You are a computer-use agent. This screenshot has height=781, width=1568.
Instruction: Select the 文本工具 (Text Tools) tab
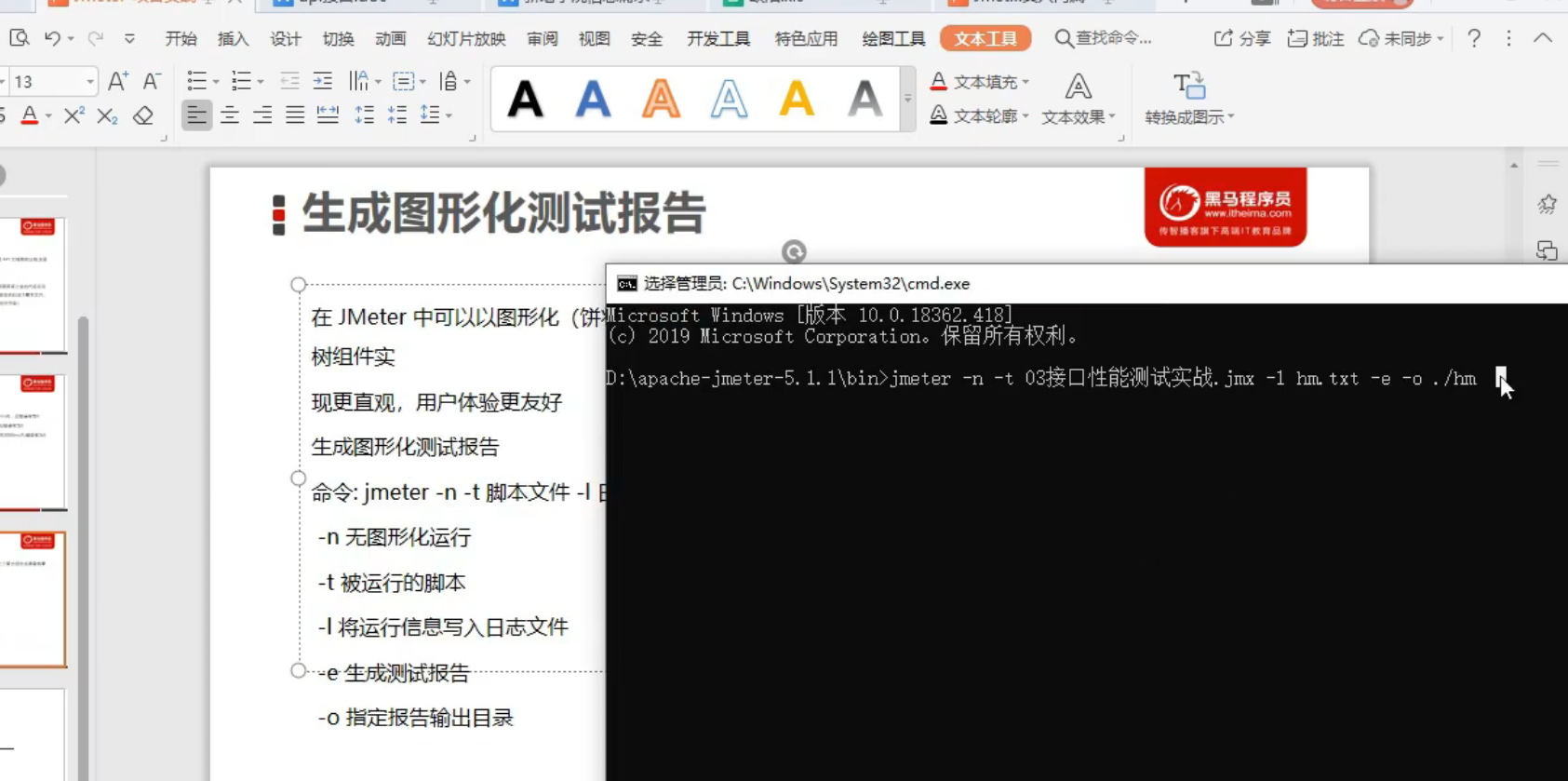(x=985, y=38)
